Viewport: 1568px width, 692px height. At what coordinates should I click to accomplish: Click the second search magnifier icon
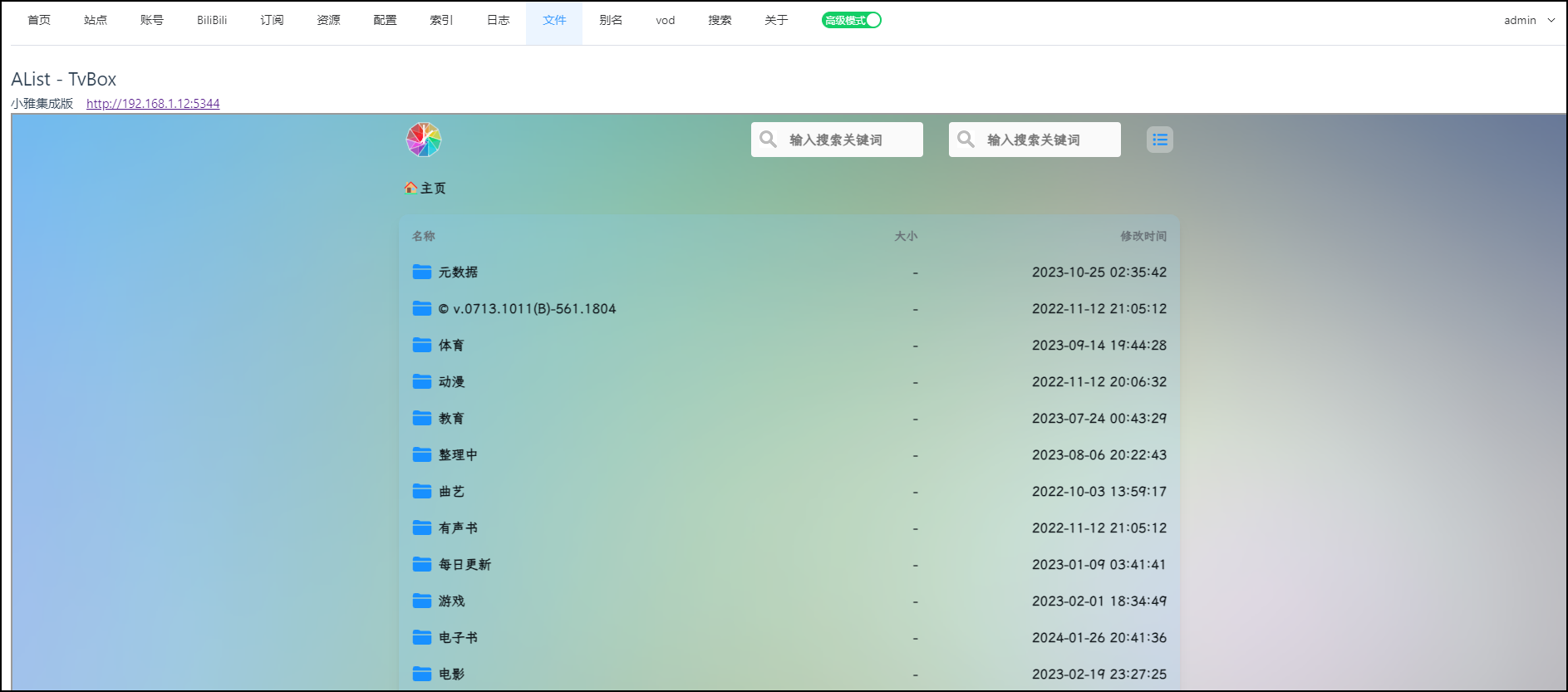(x=966, y=140)
